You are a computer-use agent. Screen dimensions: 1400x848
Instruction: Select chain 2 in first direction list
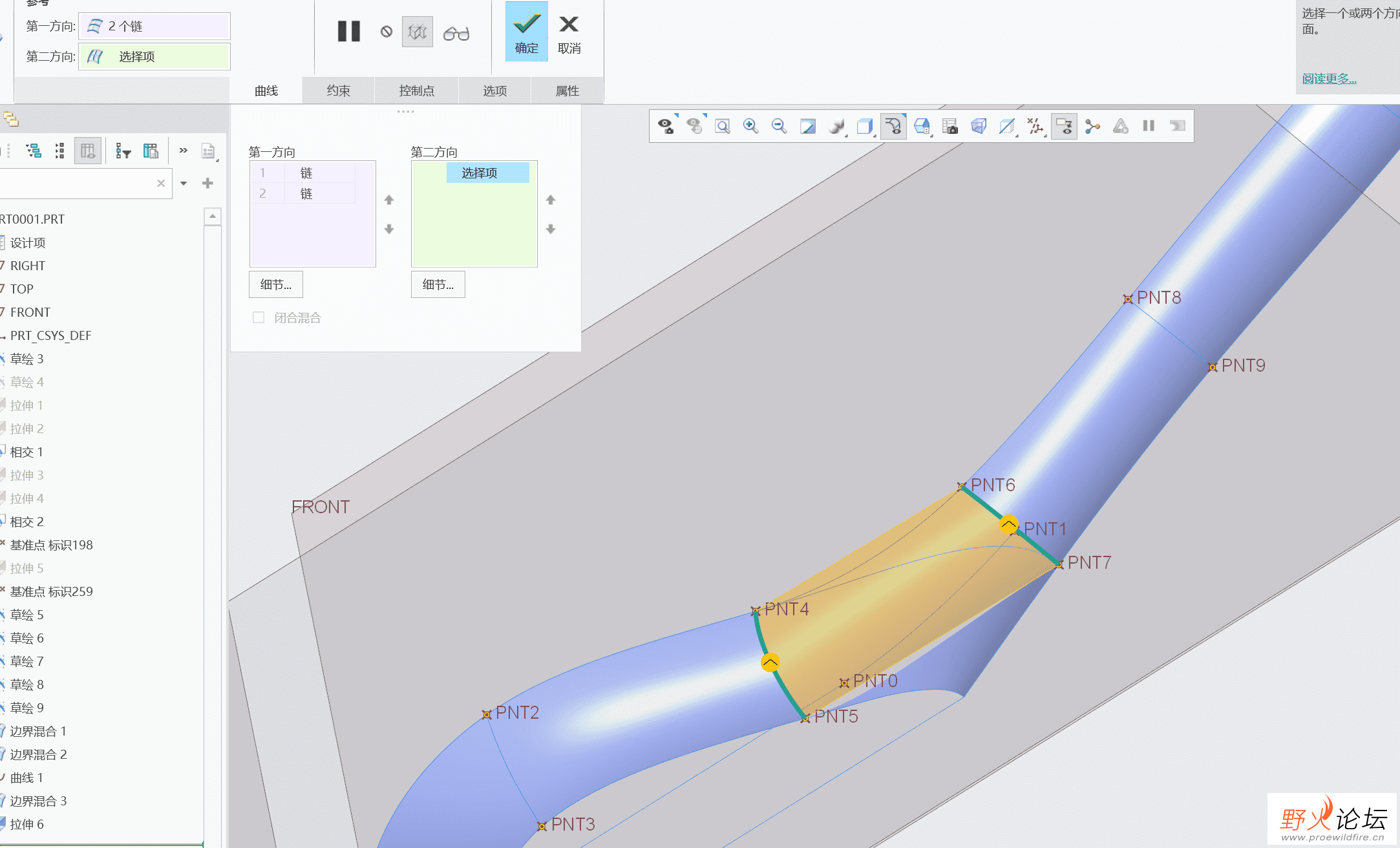303,194
